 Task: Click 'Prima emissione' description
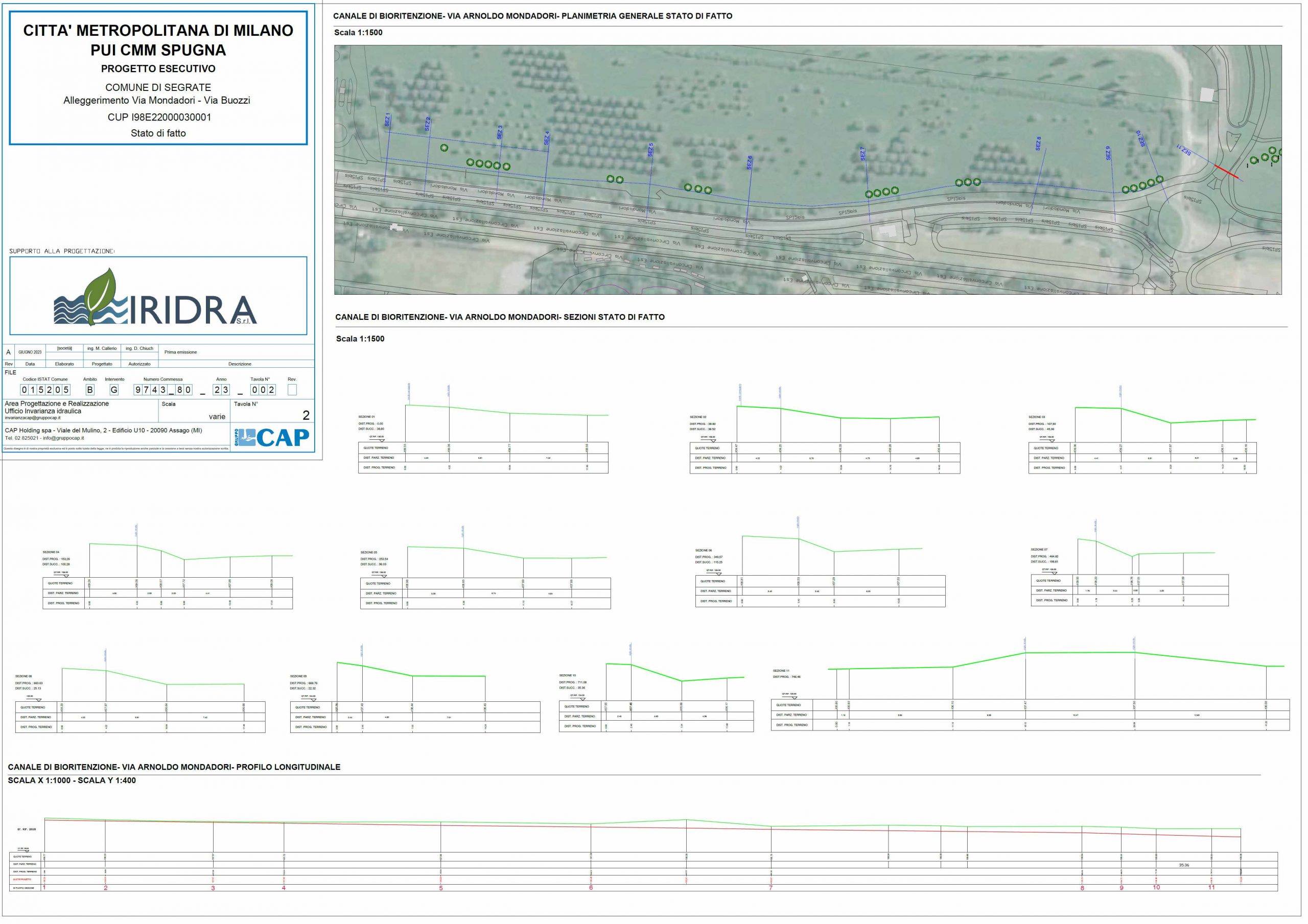point(180,352)
